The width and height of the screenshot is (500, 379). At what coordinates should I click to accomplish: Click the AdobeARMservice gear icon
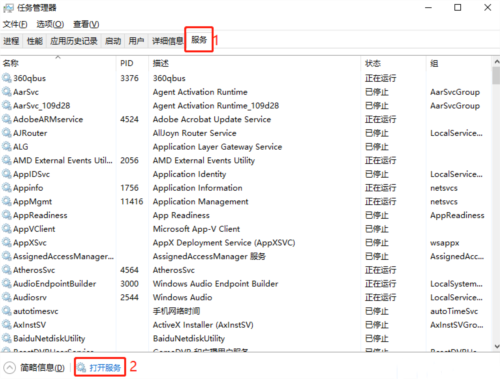pyautogui.click(x=6, y=119)
